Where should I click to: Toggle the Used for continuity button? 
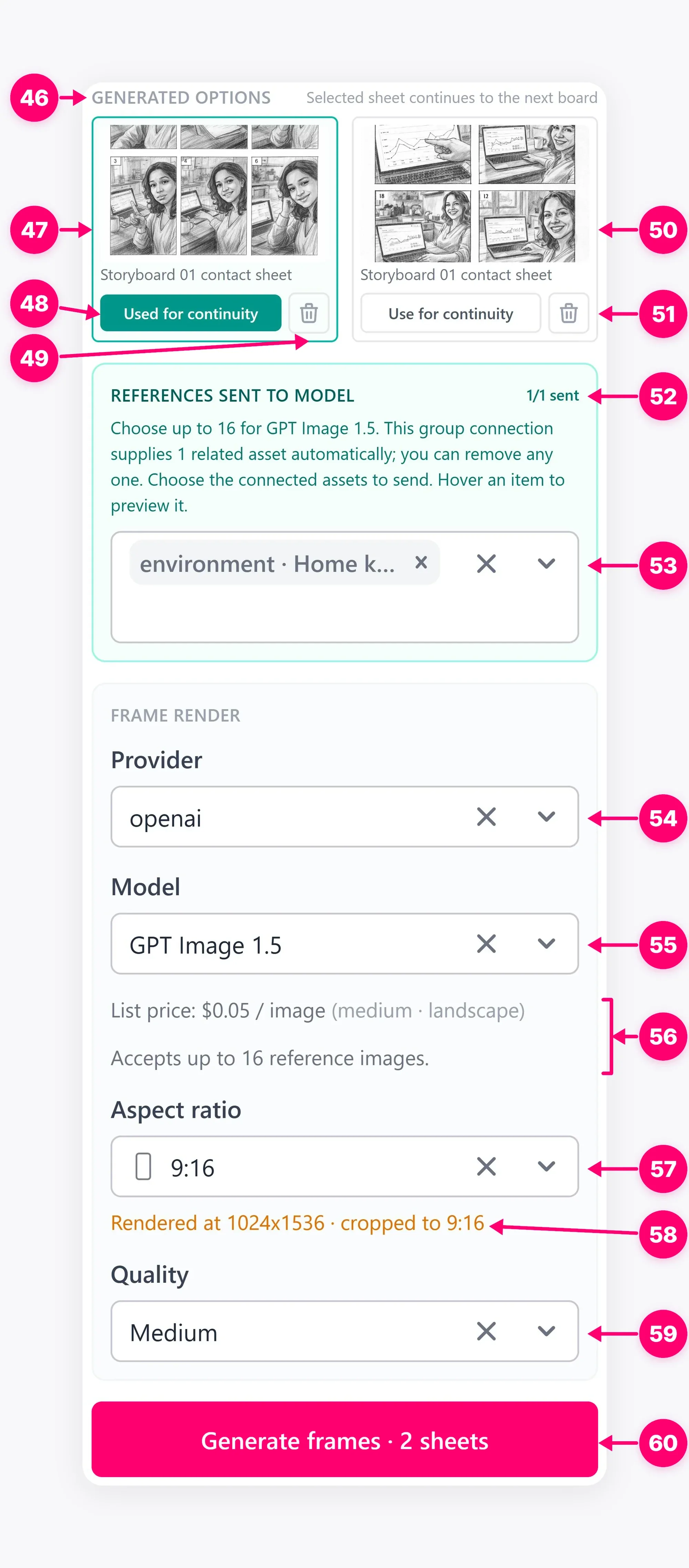191,313
